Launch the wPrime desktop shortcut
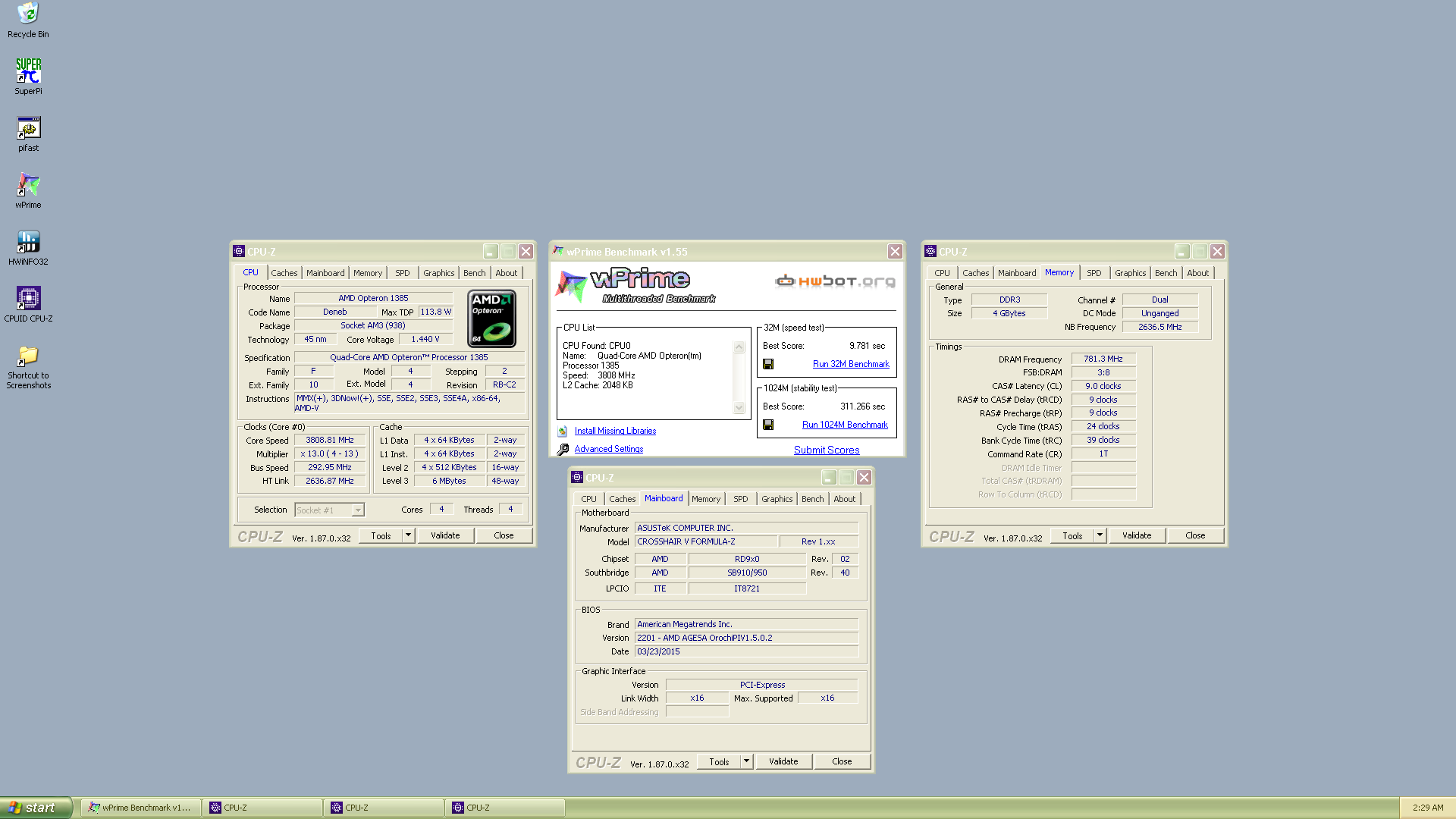Image resolution: width=1456 pixels, height=819 pixels. coord(28,184)
